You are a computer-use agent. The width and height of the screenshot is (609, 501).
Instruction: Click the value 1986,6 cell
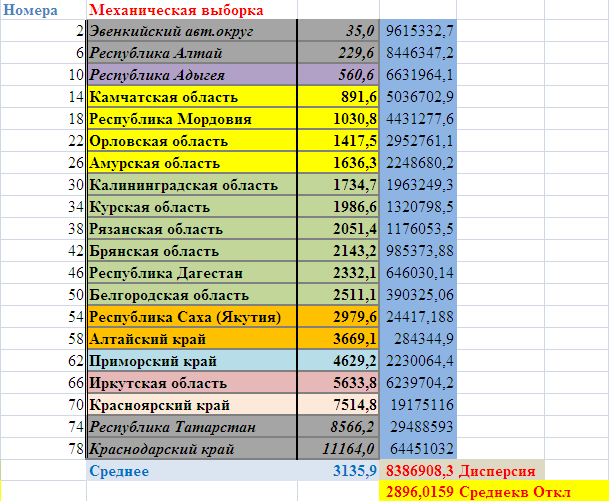click(x=339, y=207)
